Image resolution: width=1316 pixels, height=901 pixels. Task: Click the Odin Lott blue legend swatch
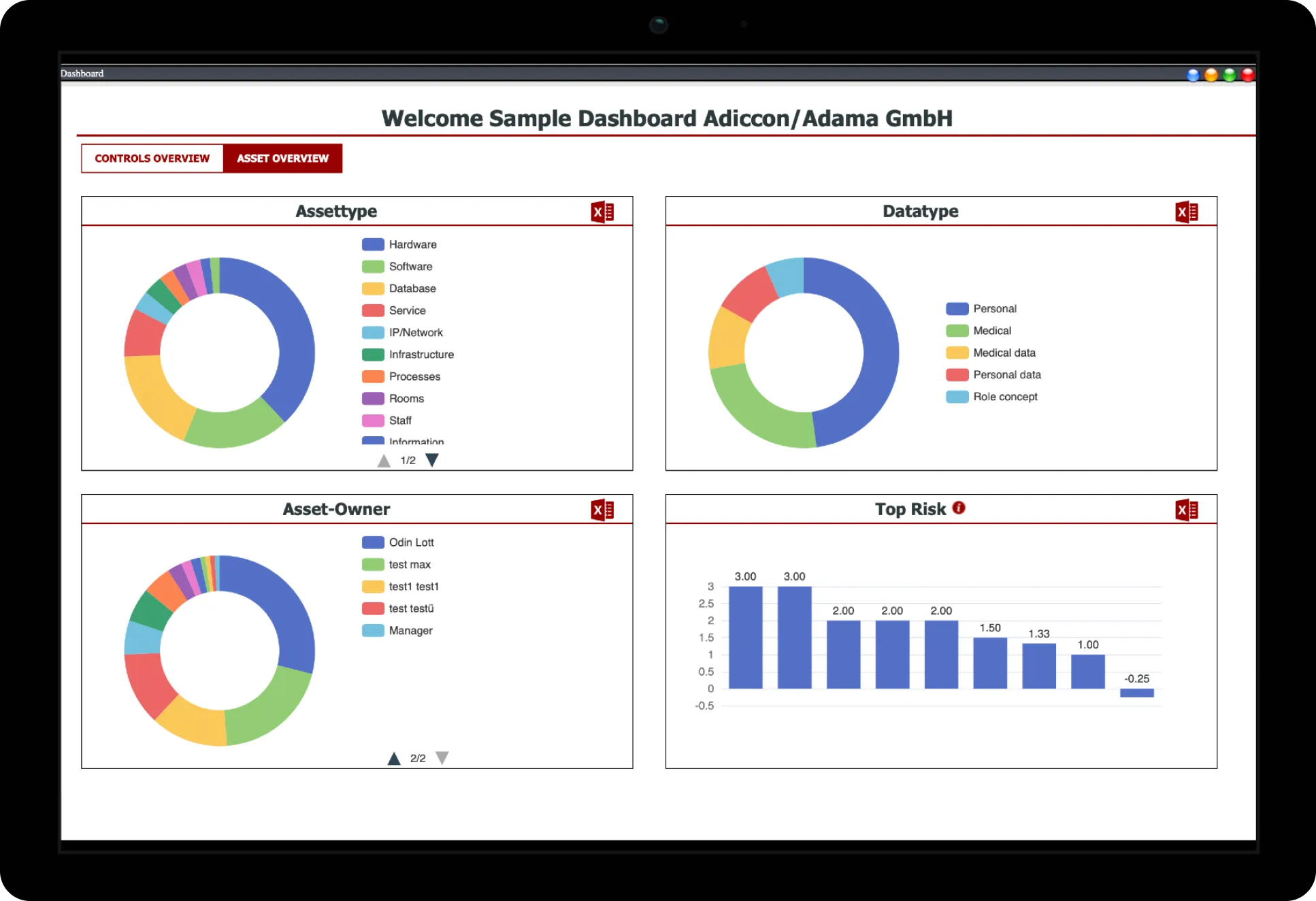[373, 542]
